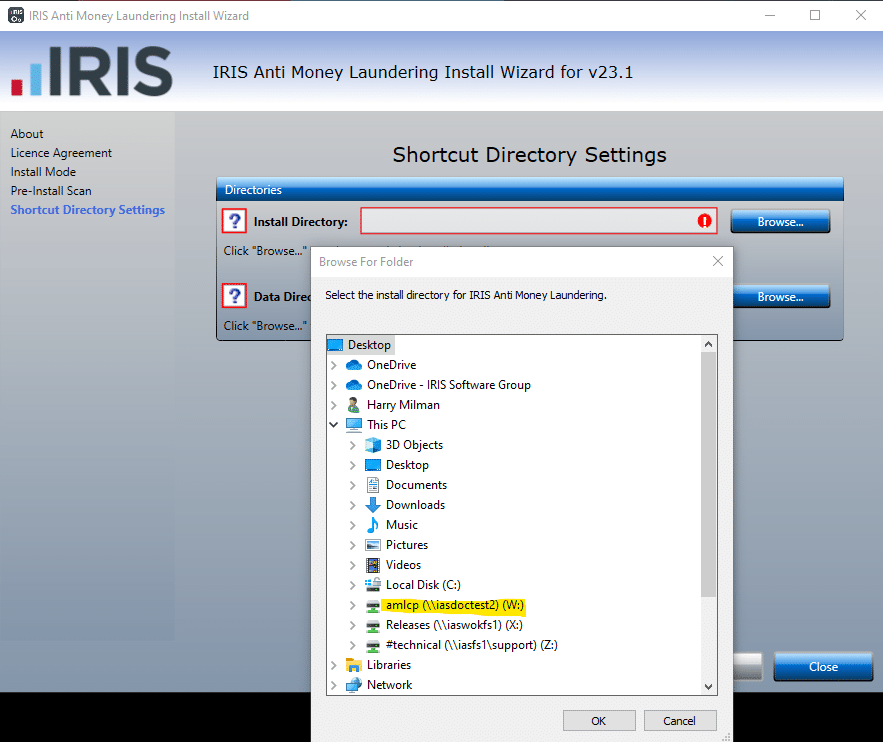Expand the Documents node

tap(353, 485)
